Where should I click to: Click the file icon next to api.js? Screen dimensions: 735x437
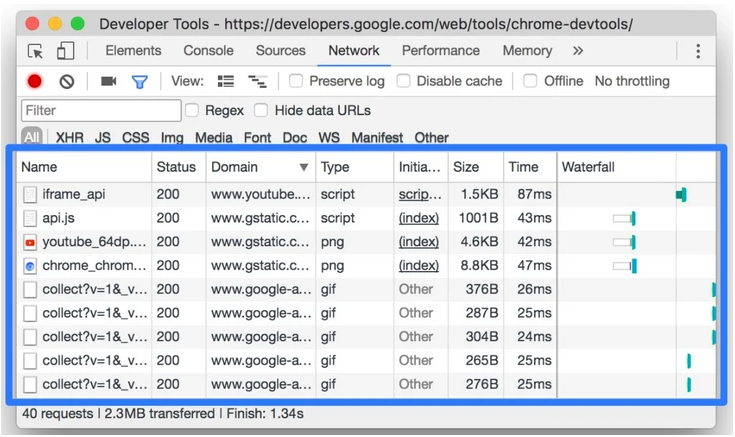pyautogui.click(x=30, y=218)
